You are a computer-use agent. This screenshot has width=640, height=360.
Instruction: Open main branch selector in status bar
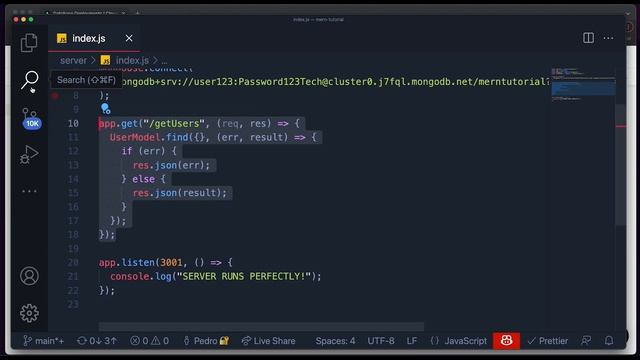tap(44, 340)
